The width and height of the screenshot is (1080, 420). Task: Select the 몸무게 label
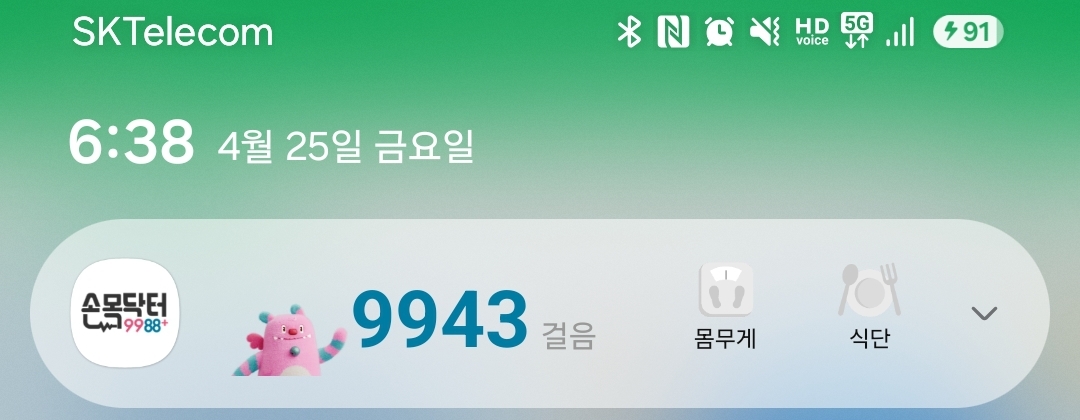(725, 339)
